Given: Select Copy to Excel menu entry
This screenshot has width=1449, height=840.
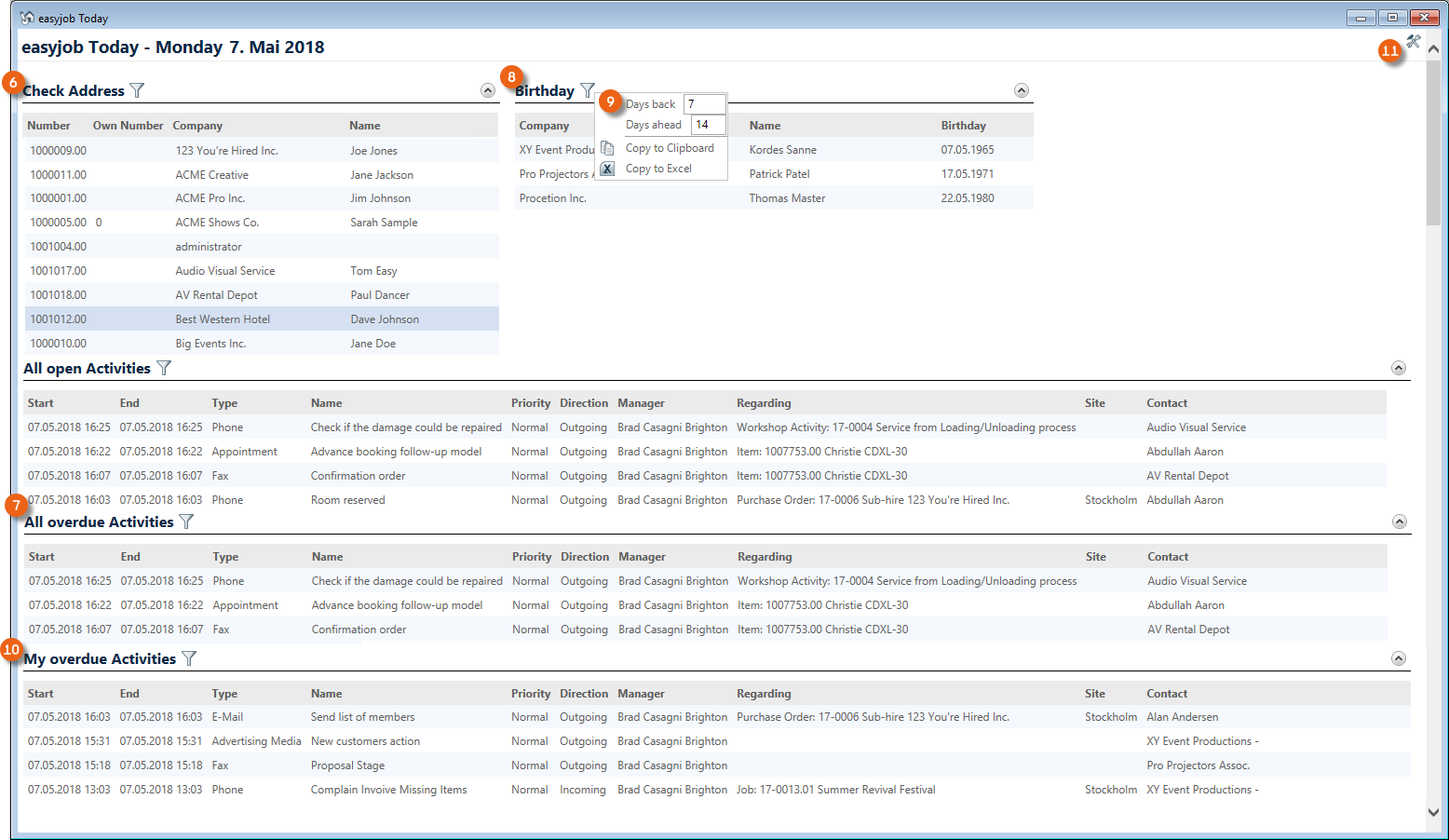Looking at the screenshot, I should (x=658, y=169).
